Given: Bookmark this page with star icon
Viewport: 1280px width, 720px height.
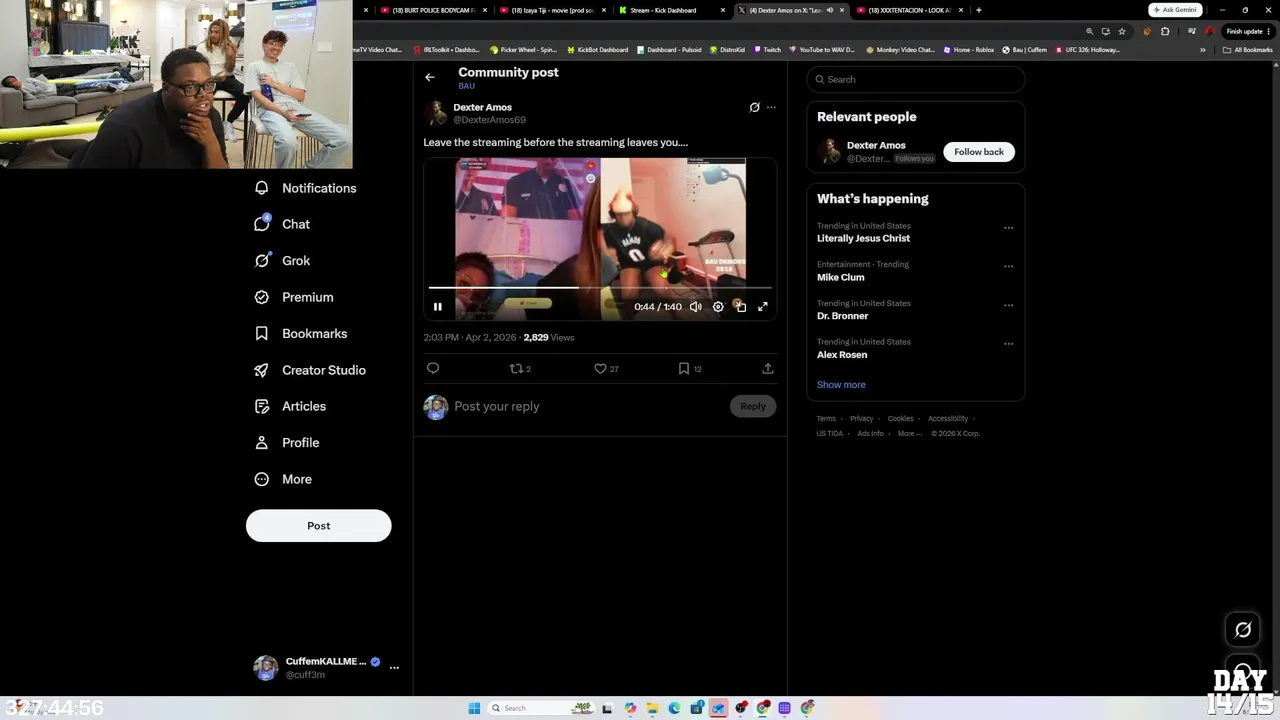Looking at the screenshot, I should [x=1122, y=31].
